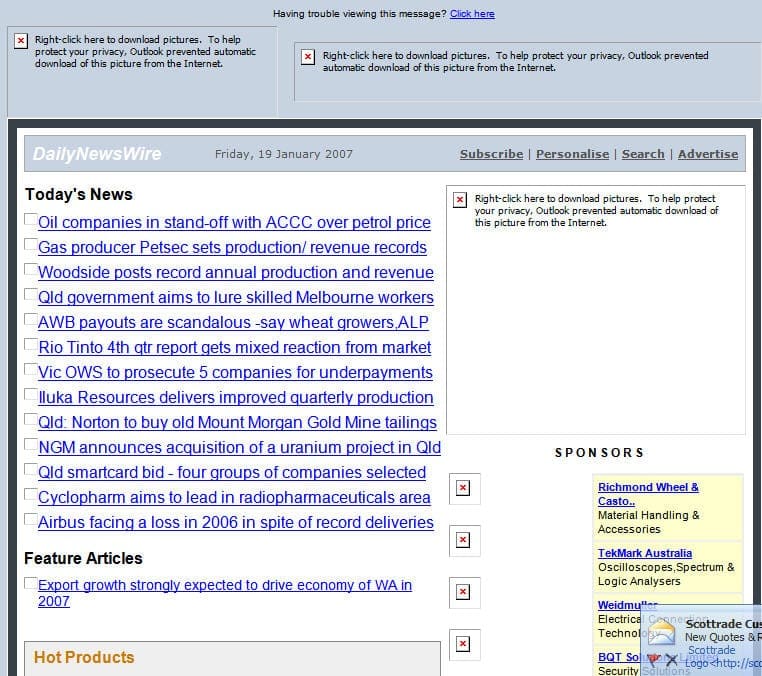Open the Advertise link in header
The height and width of the screenshot is (676, 762).
coord(708,154)
